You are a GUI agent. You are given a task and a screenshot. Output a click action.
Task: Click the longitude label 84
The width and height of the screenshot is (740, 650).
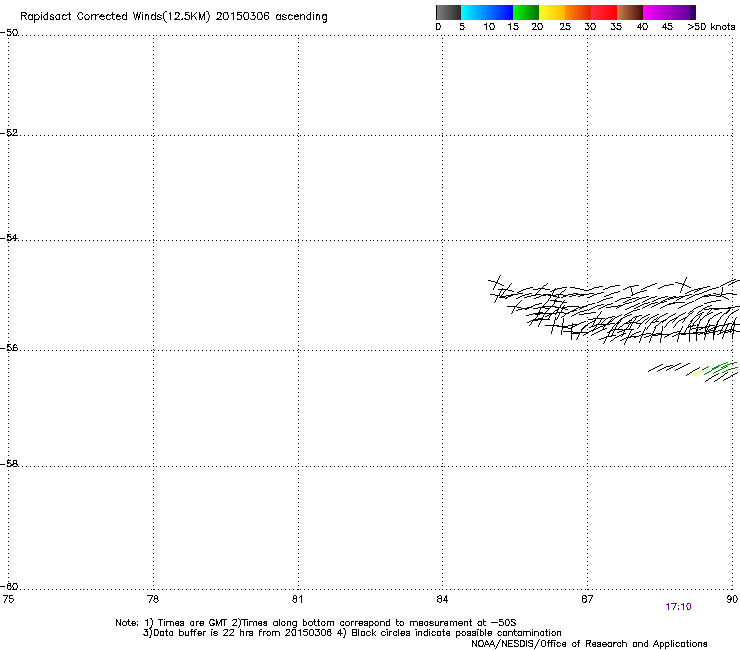[442, 599]
